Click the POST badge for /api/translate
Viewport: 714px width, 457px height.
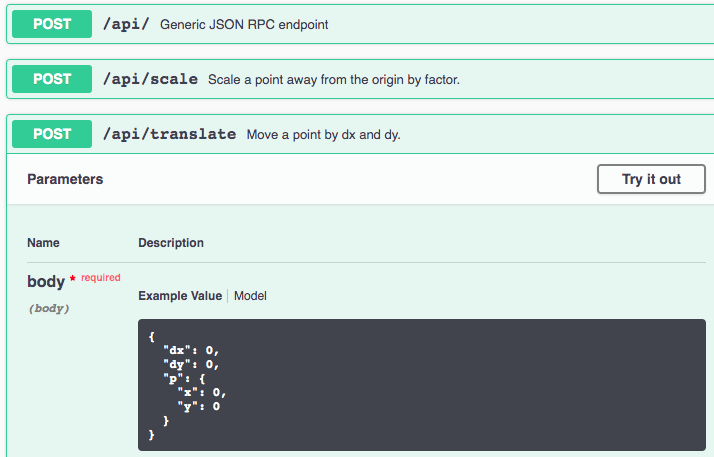[52, 134]
